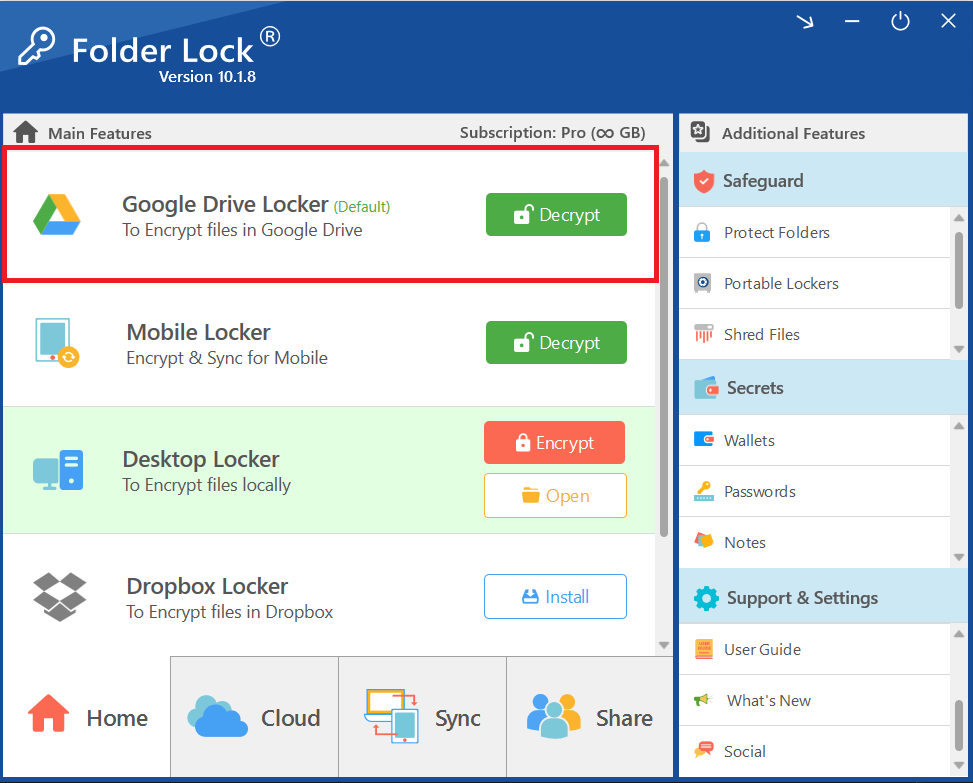Switch to the Cloud tab
This screenshot has height=783, width=973.
pyautogui.click(x=254, y=717)
